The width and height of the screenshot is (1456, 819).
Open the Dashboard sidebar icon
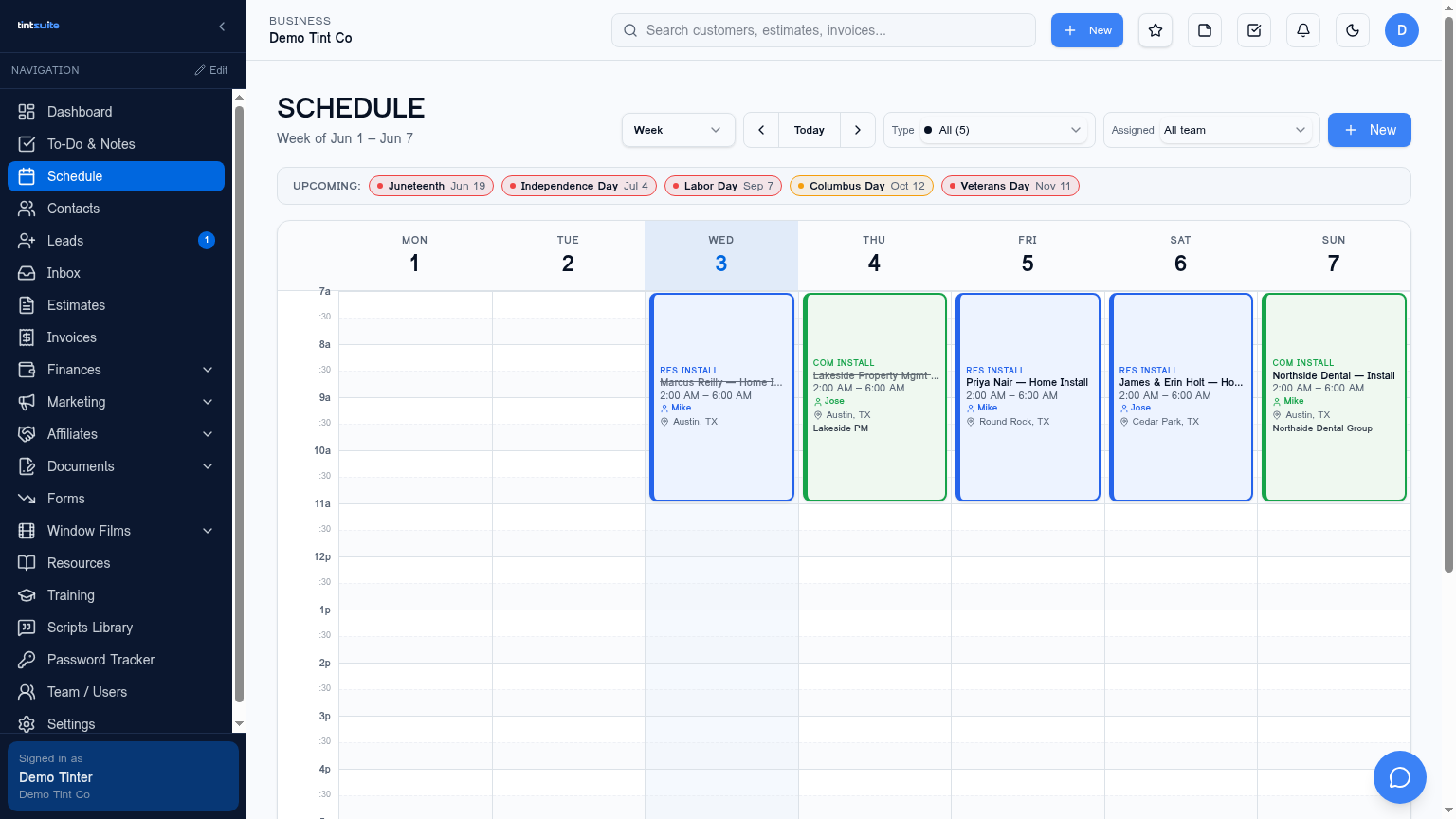(x=27, y=112)
